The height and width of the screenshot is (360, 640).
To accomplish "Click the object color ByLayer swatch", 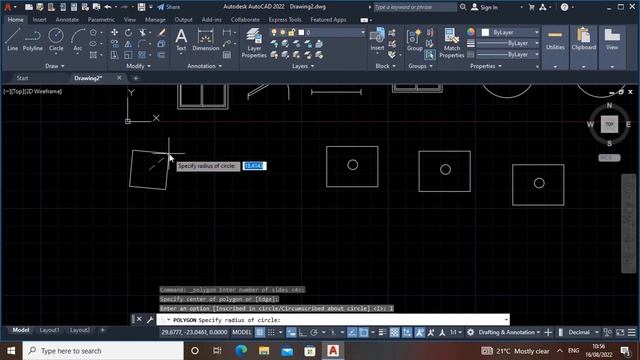I will 485,32.
